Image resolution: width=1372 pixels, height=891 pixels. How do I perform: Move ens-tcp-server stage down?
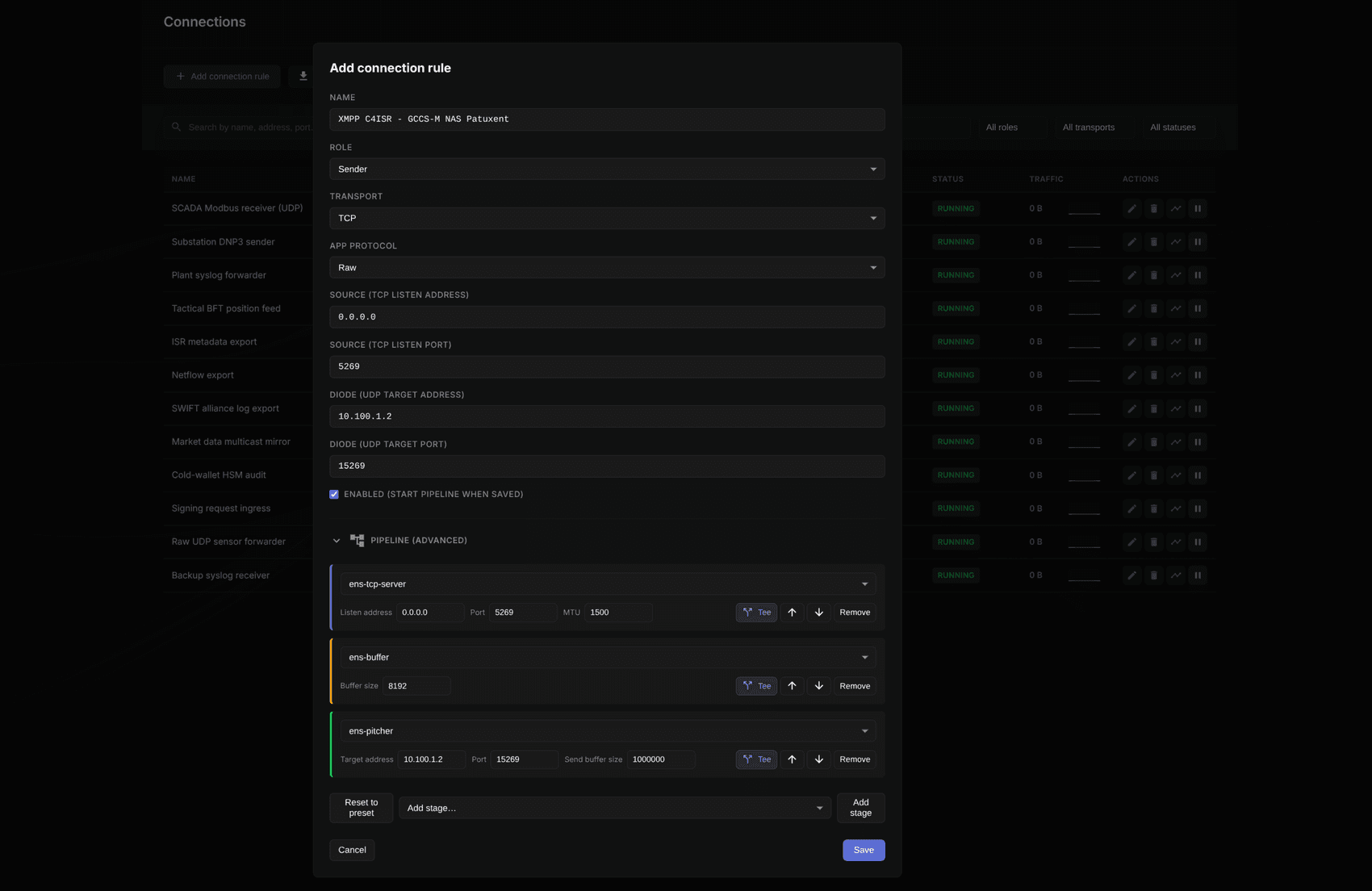point(818,613)
